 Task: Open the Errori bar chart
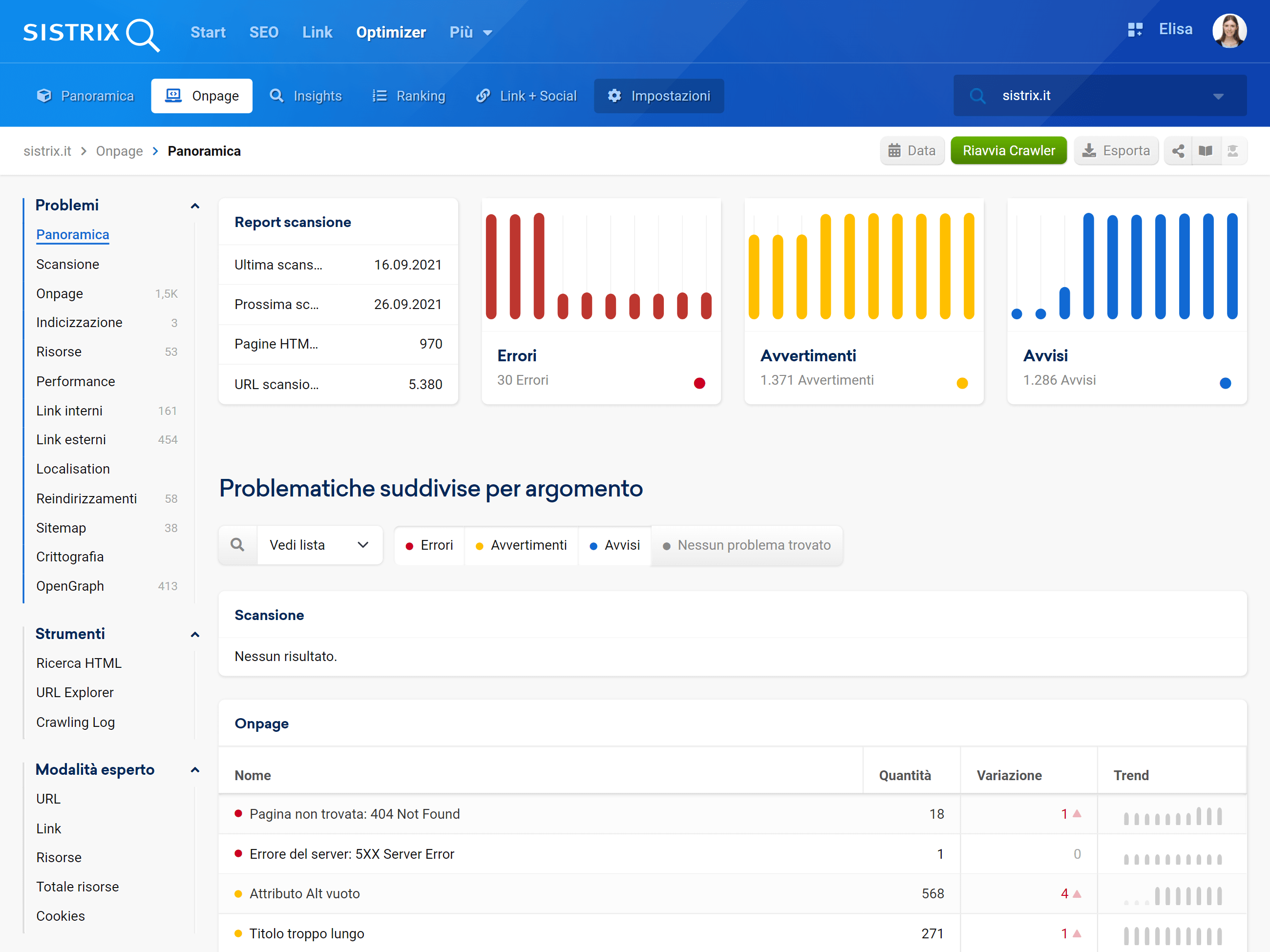pos(600,266)
